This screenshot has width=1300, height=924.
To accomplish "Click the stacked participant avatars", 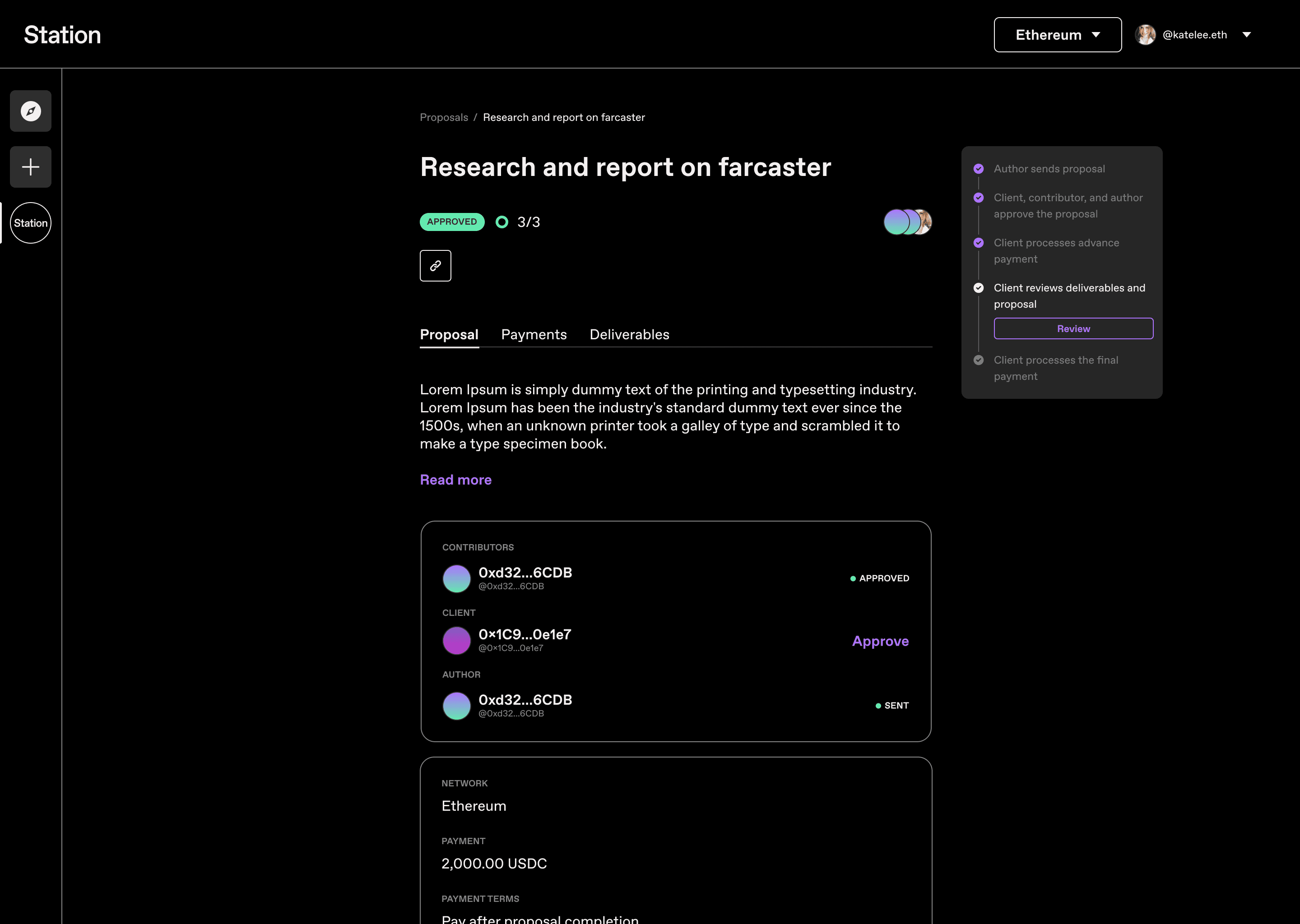I will (x=908, y=222).
